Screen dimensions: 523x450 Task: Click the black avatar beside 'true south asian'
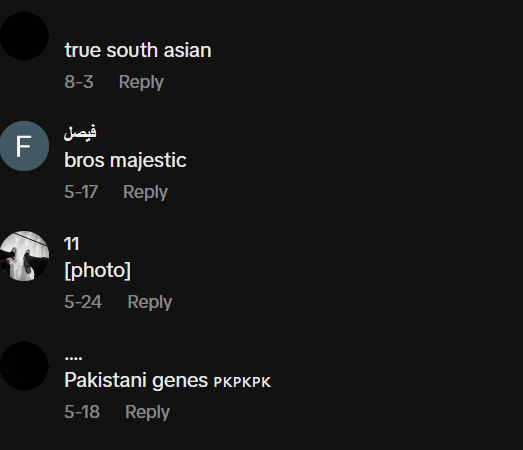pyautogui.click(x=24, y=36)
